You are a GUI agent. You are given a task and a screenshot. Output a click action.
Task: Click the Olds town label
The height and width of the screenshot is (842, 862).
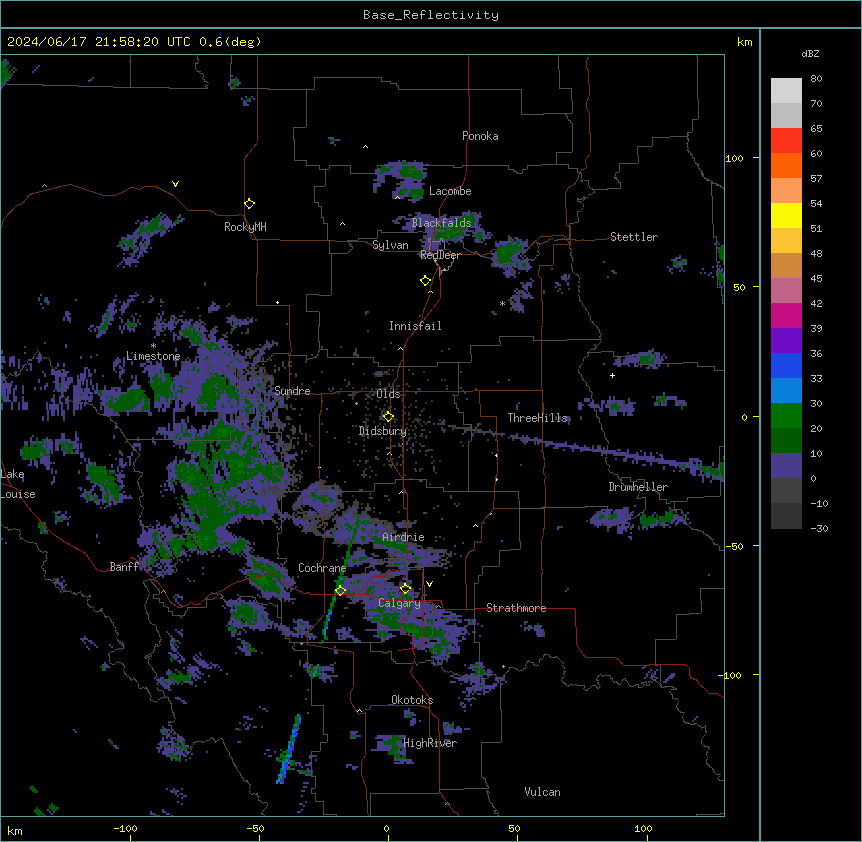(x=388, y=394)
